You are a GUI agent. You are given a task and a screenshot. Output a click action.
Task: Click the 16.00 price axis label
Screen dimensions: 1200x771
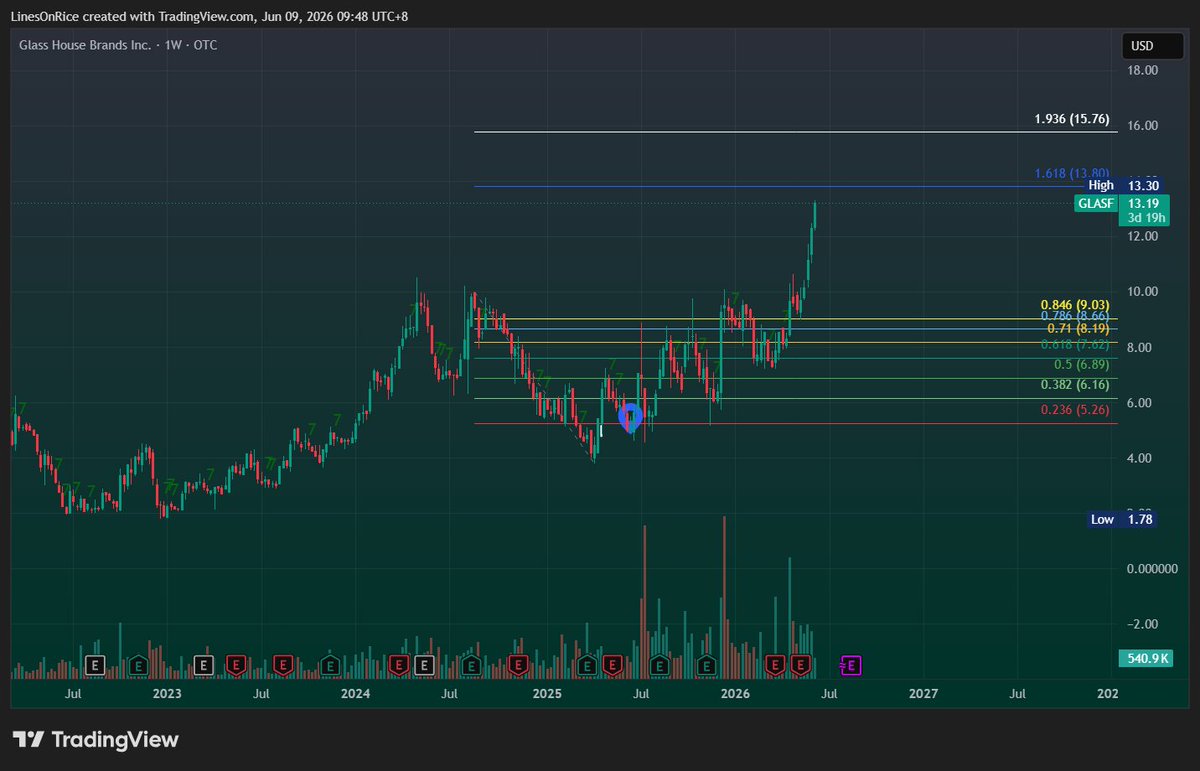pyautogui.click(x=1143, y=126)
